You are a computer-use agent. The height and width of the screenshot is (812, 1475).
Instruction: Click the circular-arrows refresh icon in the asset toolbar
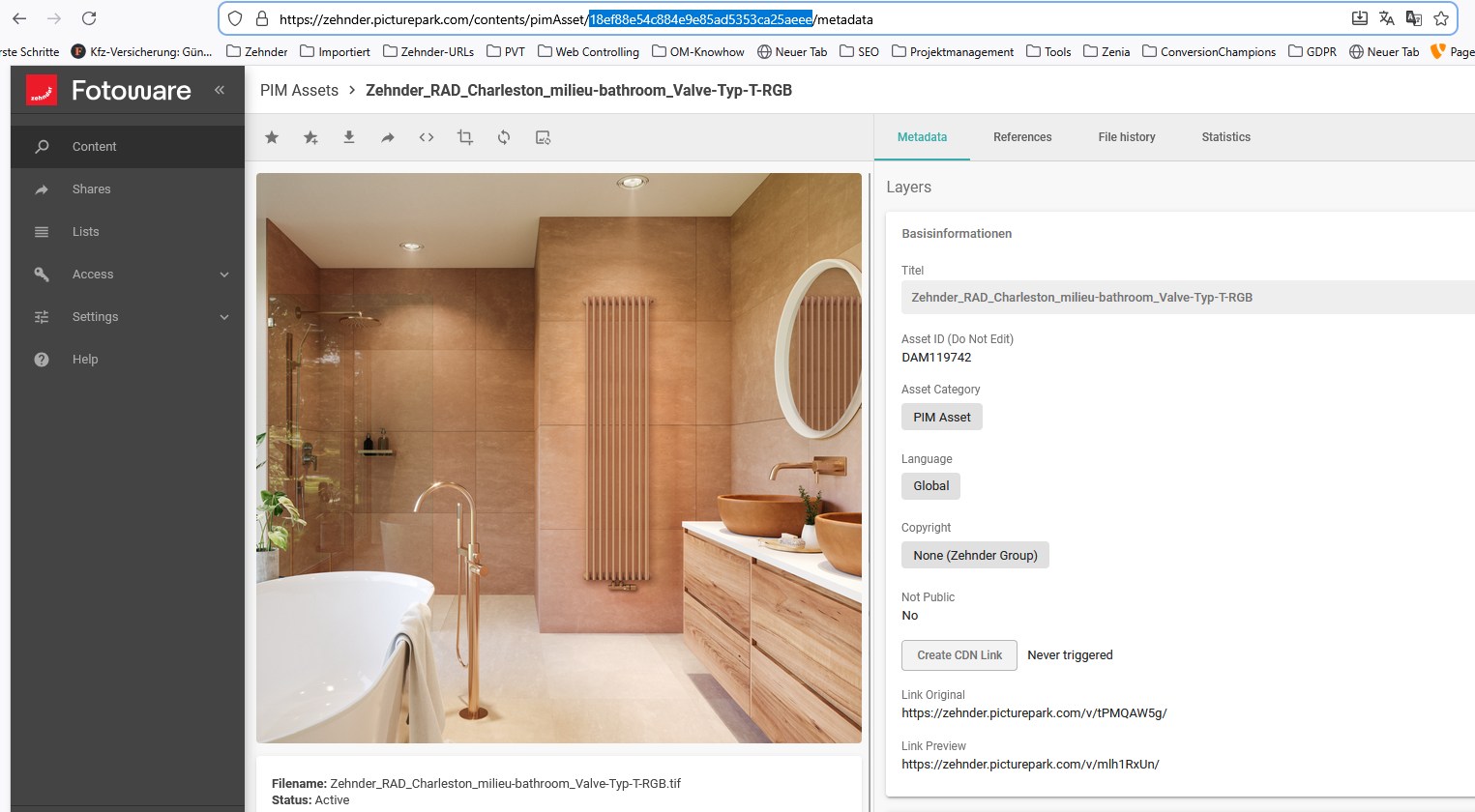coord(504,137)
